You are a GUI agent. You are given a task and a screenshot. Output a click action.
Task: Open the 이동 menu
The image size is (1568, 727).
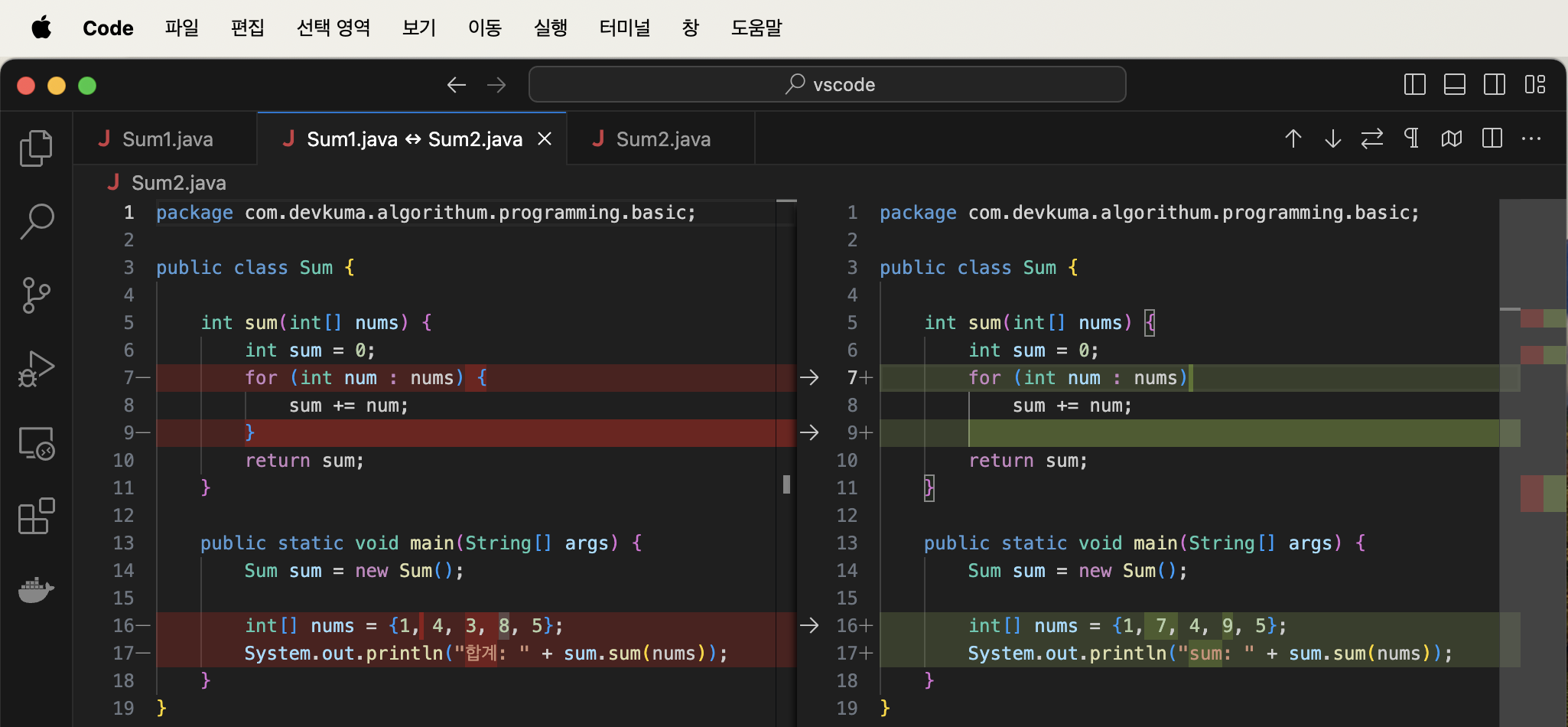[485, 28]
